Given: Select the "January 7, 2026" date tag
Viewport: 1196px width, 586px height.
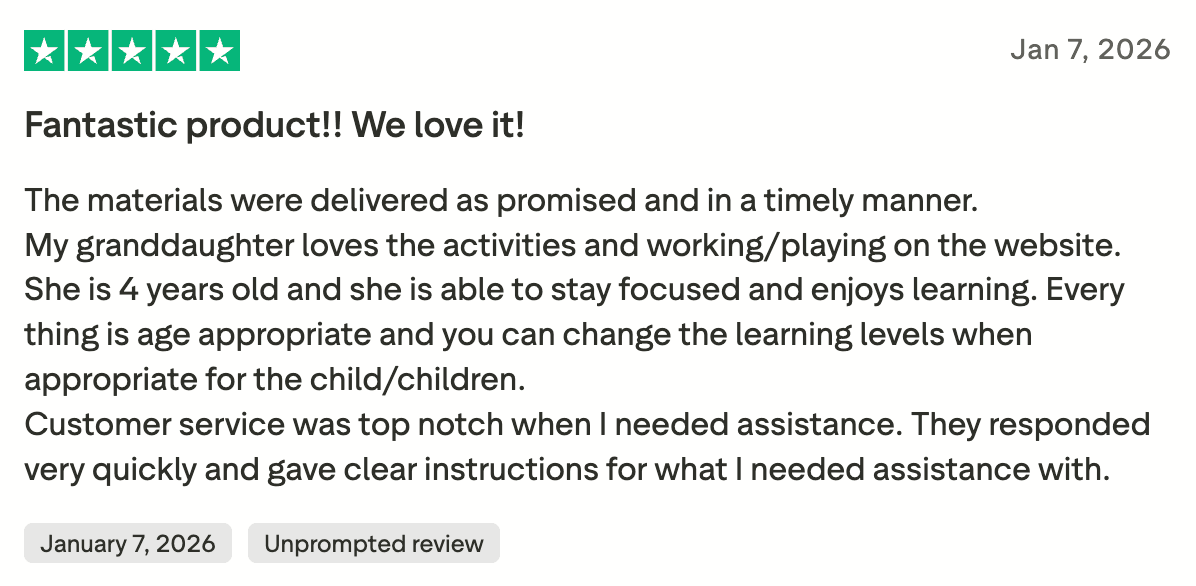Looking at the screenshot, I should coord(128,544).
